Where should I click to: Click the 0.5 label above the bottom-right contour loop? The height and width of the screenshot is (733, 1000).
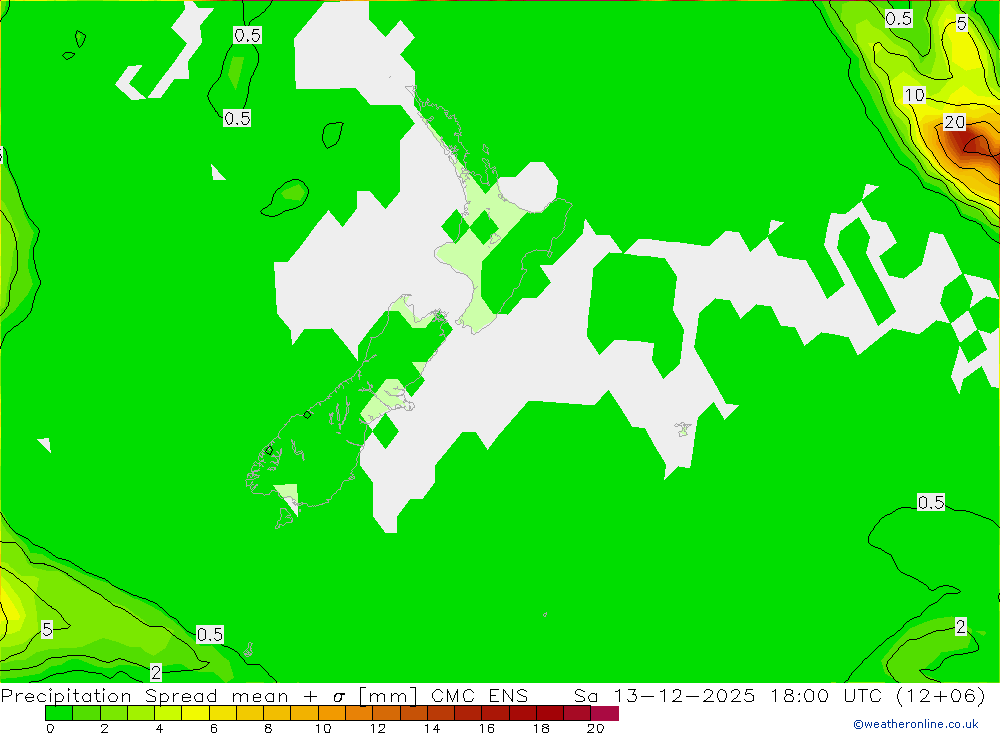click(930, 502)
